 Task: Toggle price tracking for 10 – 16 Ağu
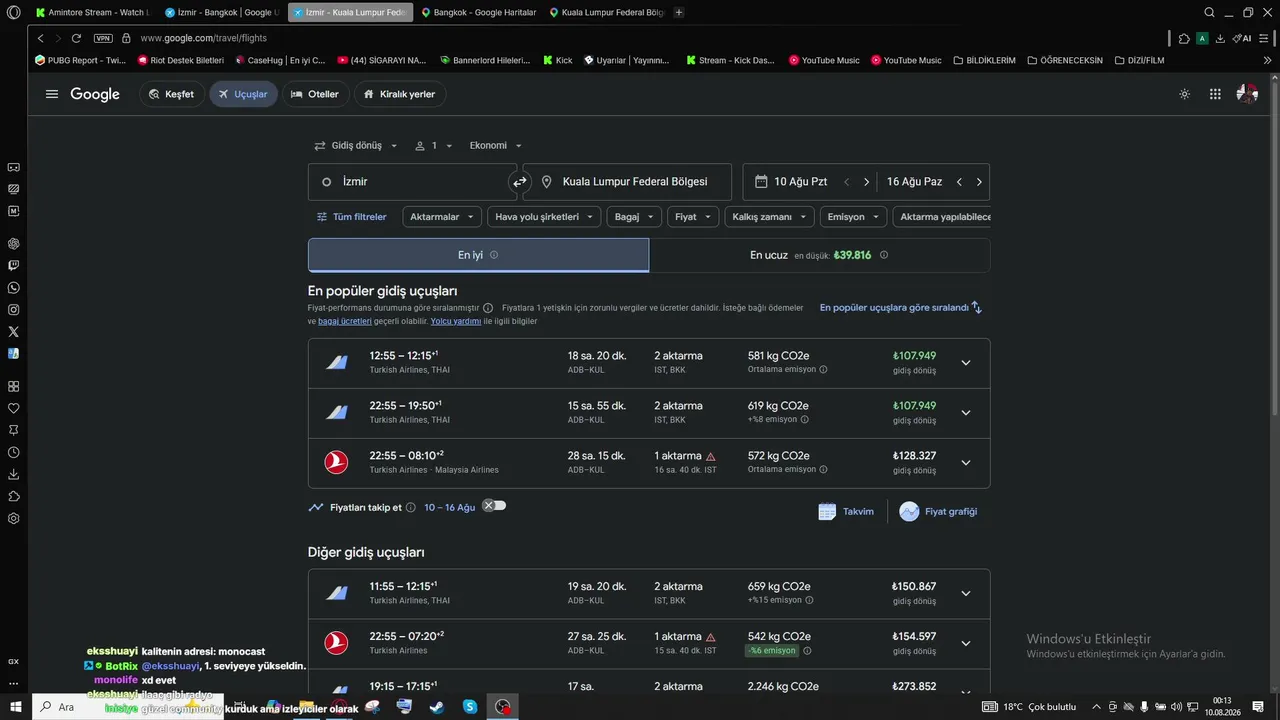coord(494,506)
